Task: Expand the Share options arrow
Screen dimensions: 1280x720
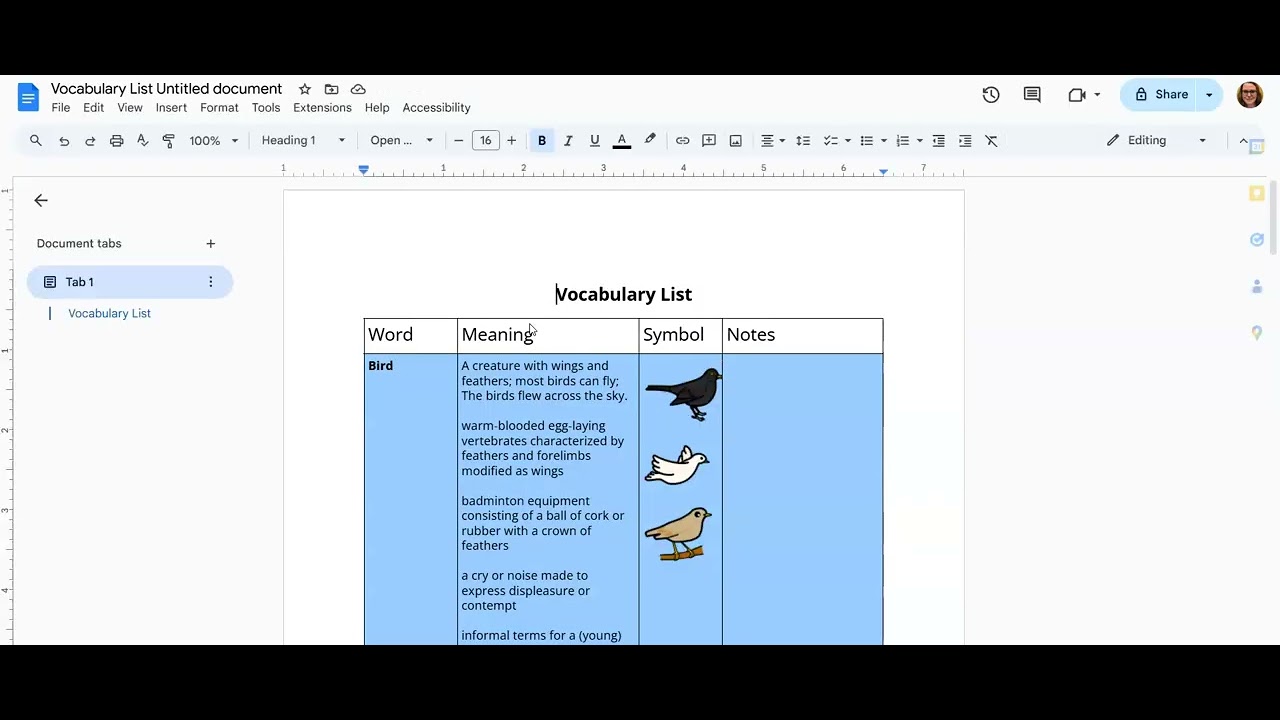Action: click(x=1209, y=95)
